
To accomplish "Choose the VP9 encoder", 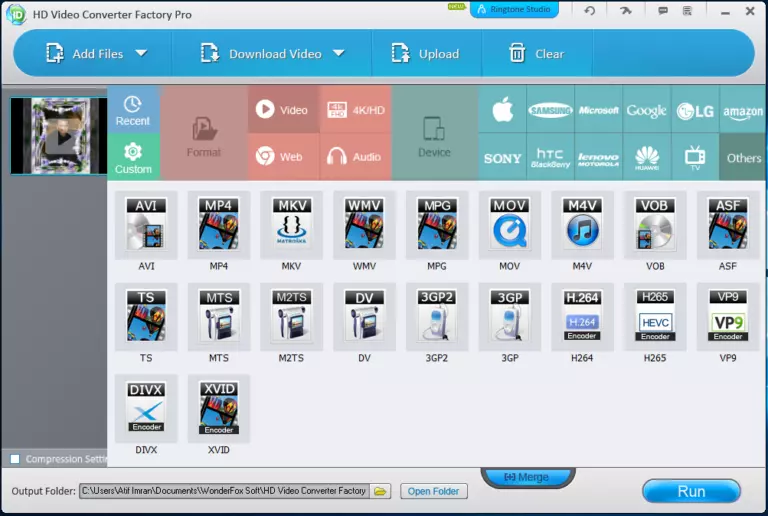I will click(728, 317).
